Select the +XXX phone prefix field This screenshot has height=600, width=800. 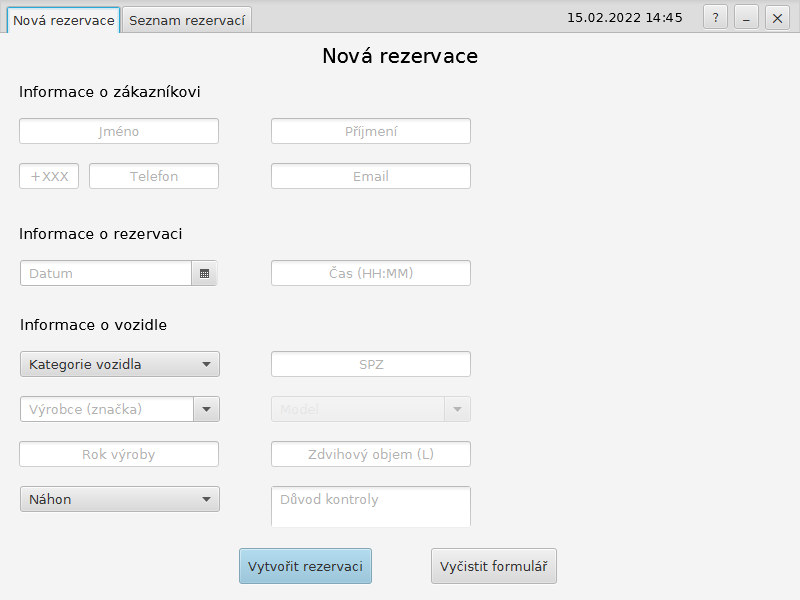pos(49,176)
